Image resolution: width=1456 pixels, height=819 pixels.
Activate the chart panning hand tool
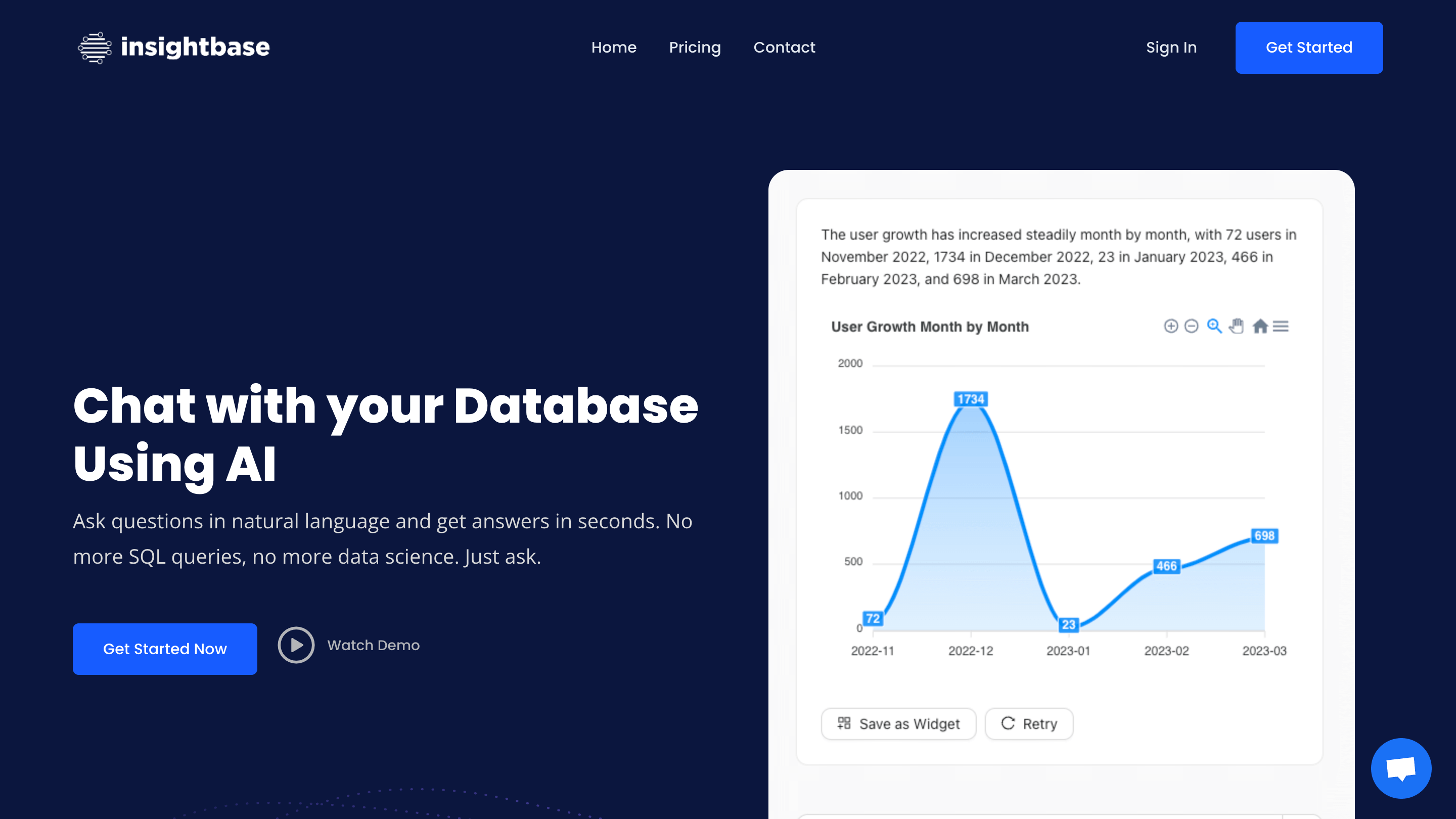(x=1237, y=326)
